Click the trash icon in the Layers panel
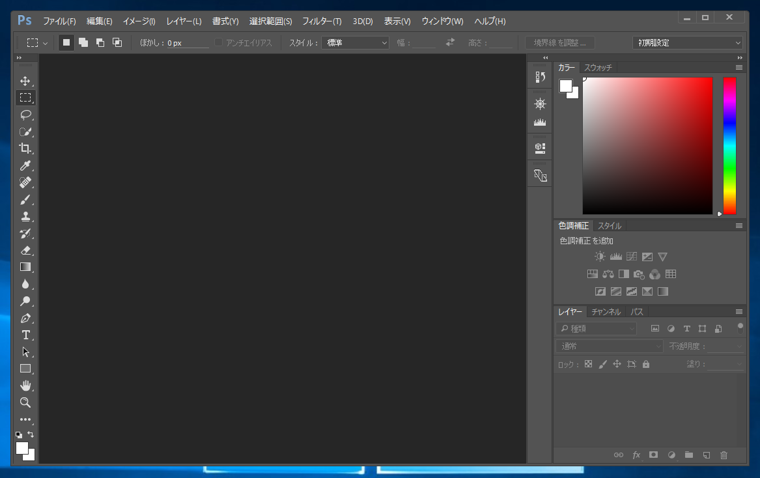Image resolution: width=760 pixels, height=478 pixels. [724, 455]
